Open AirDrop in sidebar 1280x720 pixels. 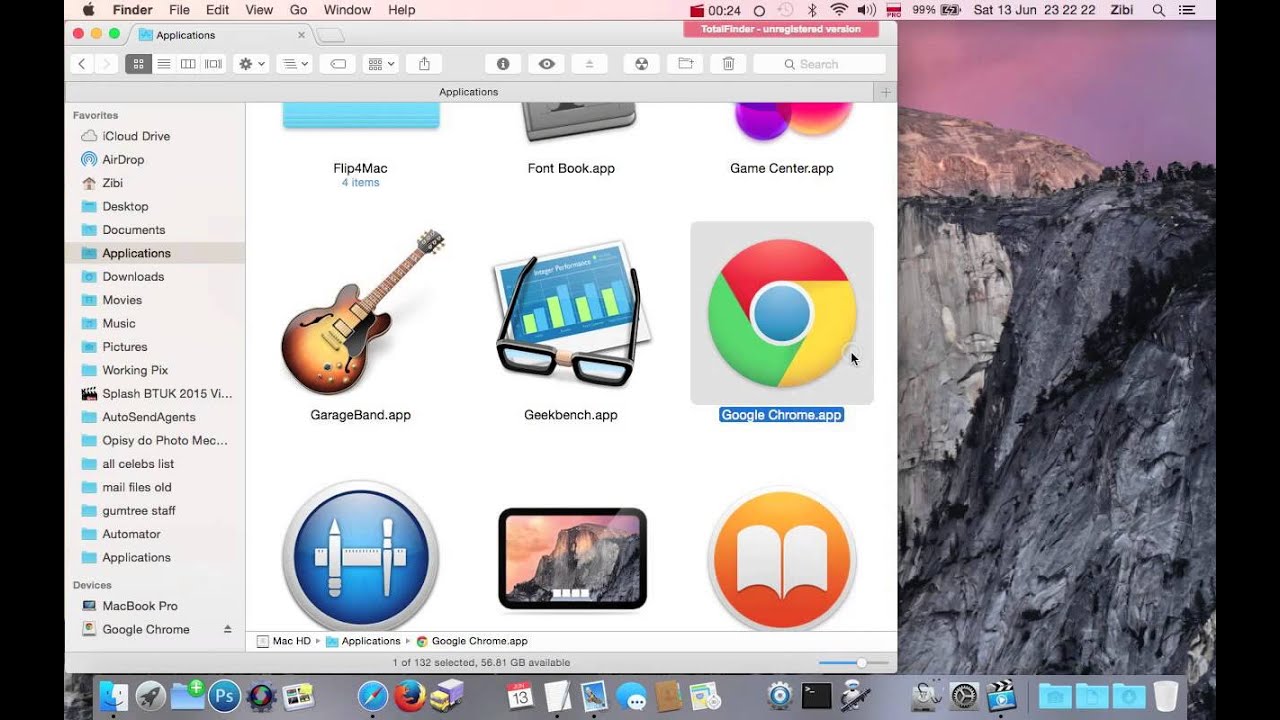tap(123, 159)
